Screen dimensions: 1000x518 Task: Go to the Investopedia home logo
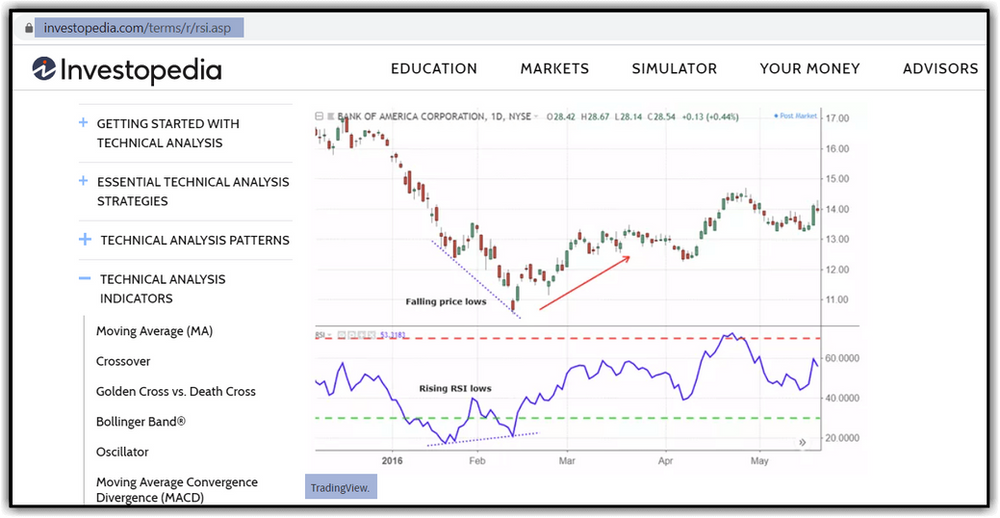[x=127, y=70]
